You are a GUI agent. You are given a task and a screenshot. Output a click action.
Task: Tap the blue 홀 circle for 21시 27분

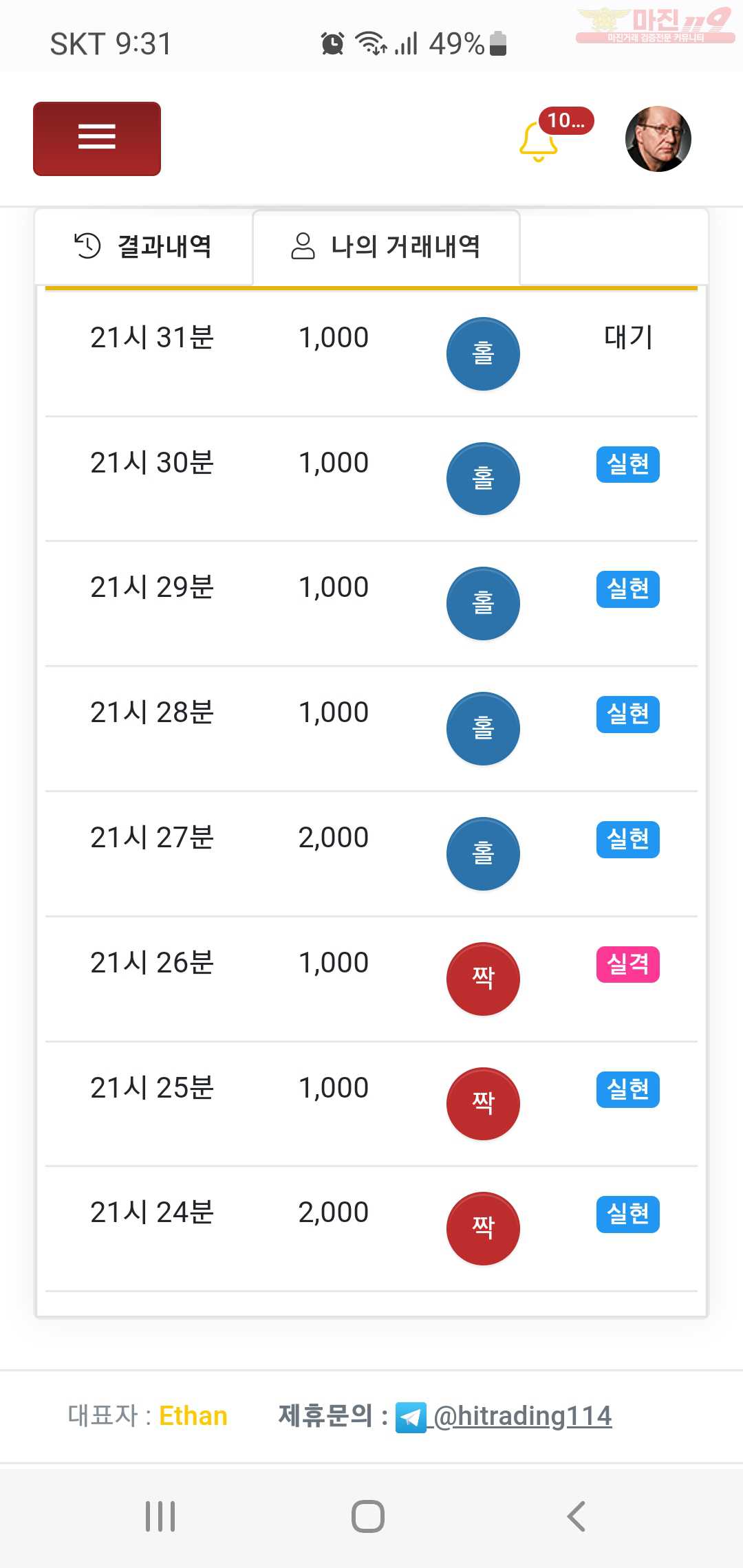click(483, 853)
